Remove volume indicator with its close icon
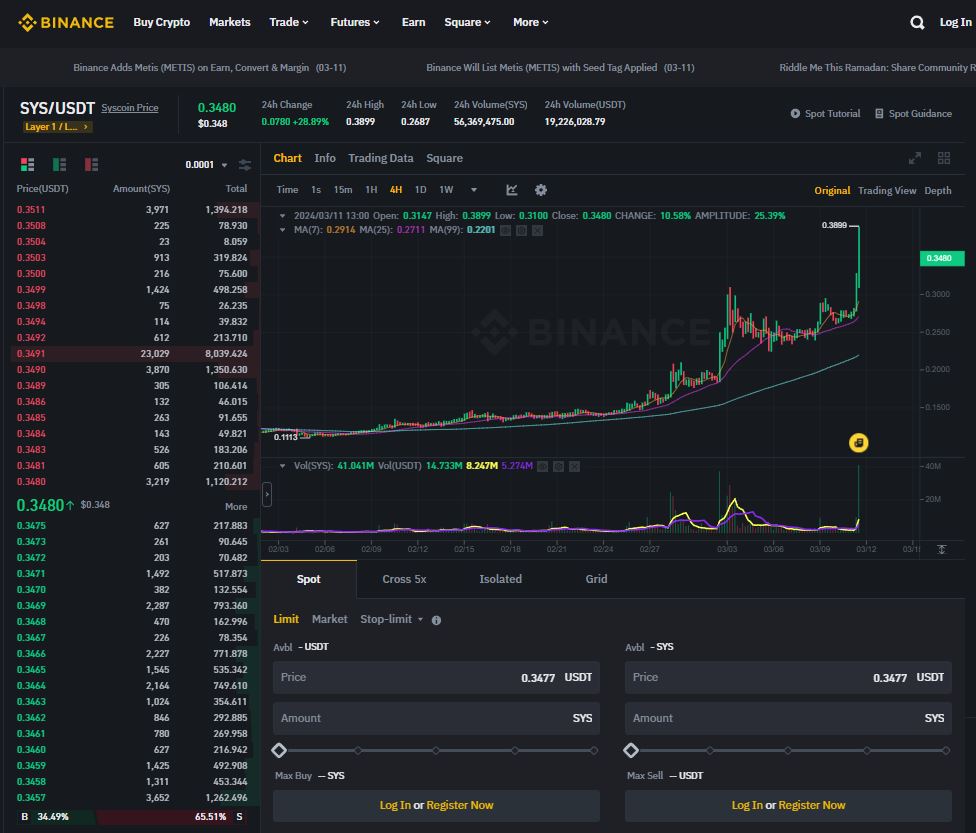Viewport: 976px width, 833px height. coord(575,466)
